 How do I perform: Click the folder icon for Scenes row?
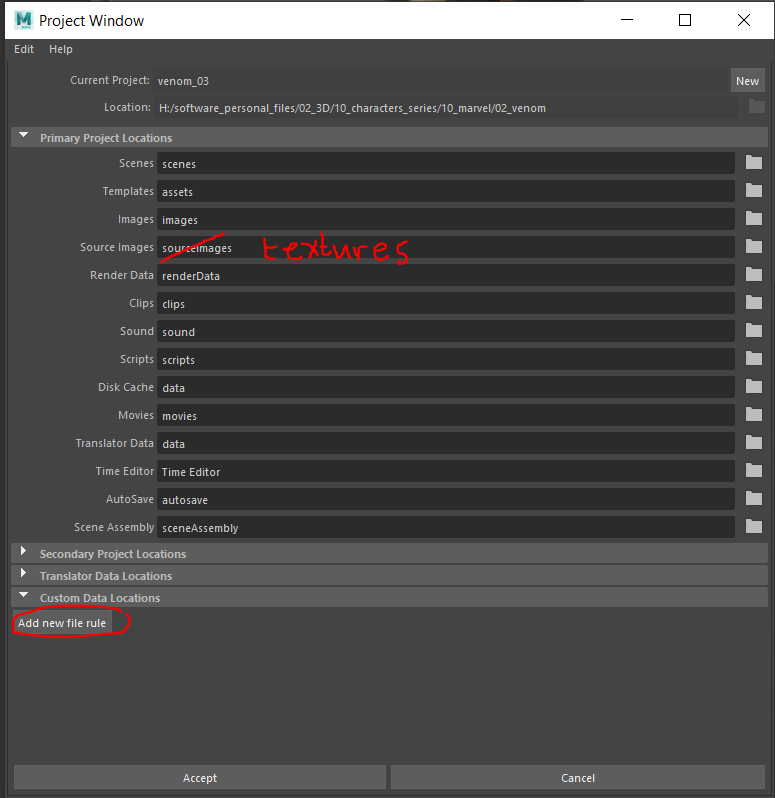tap(754, 163)
